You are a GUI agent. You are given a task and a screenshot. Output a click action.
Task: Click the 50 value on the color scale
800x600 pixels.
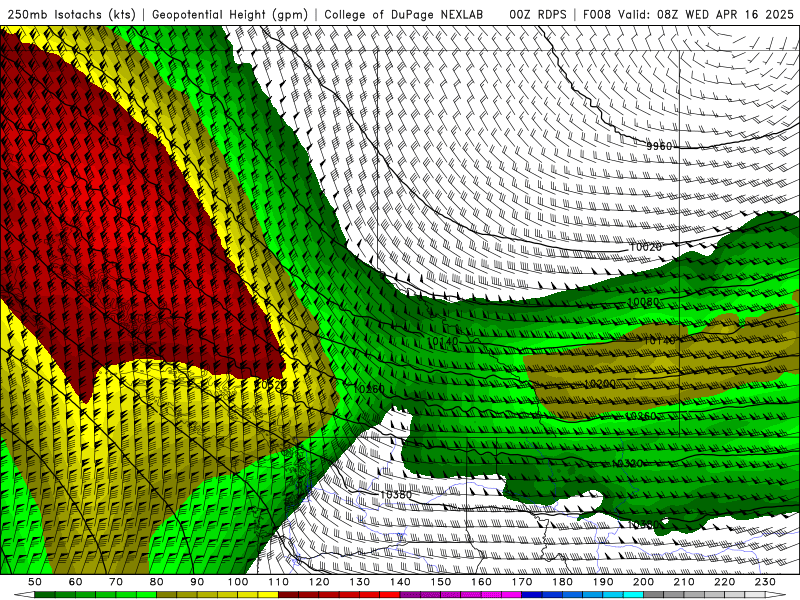[x=35, y=582]
